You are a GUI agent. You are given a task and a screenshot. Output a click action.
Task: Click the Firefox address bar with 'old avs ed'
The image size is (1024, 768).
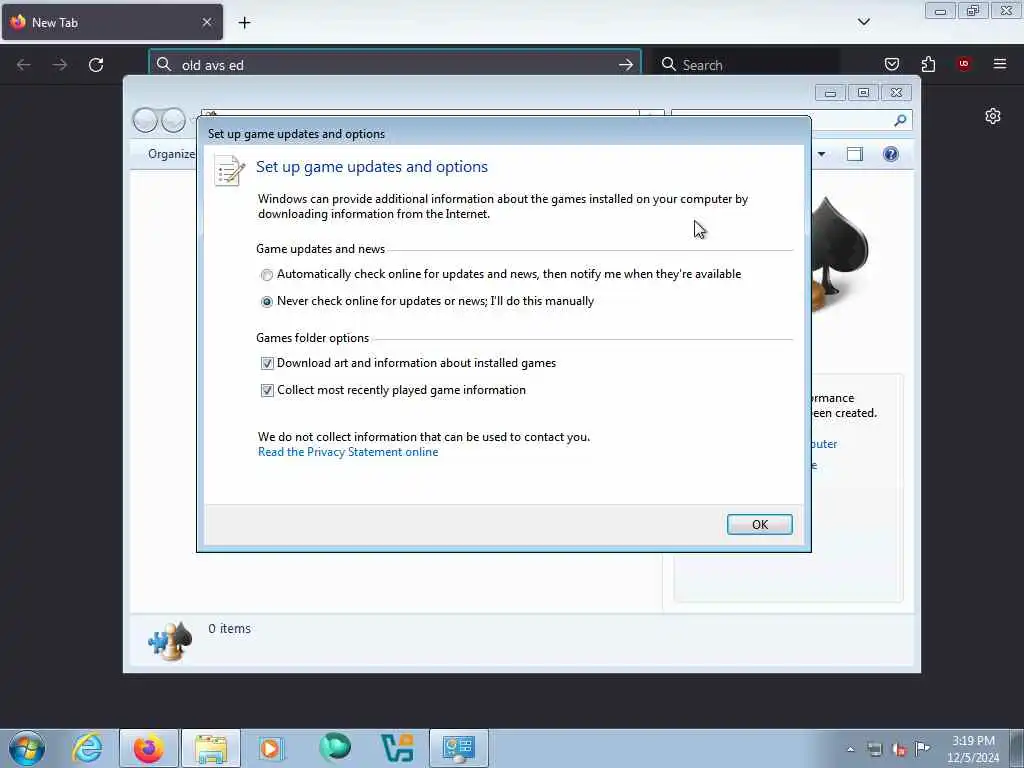click(394, 65)
